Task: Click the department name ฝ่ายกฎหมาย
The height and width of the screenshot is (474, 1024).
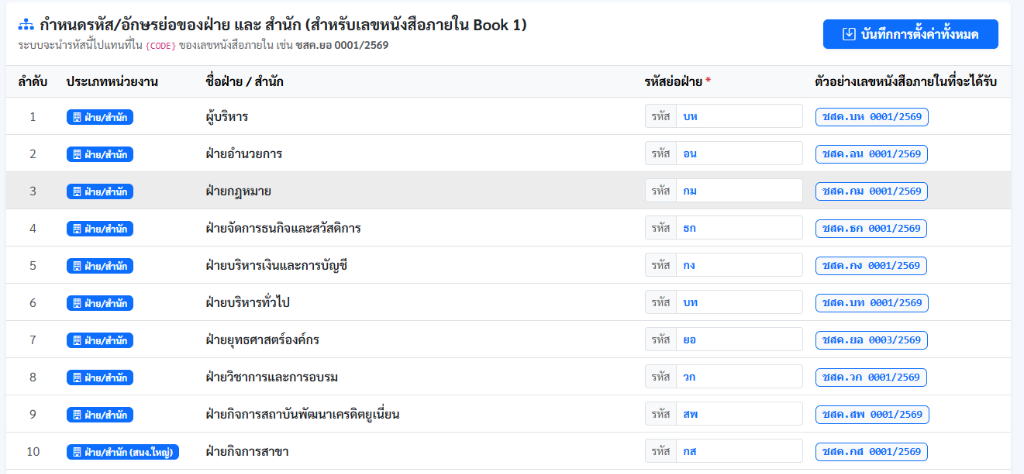Action: (238, 191)
